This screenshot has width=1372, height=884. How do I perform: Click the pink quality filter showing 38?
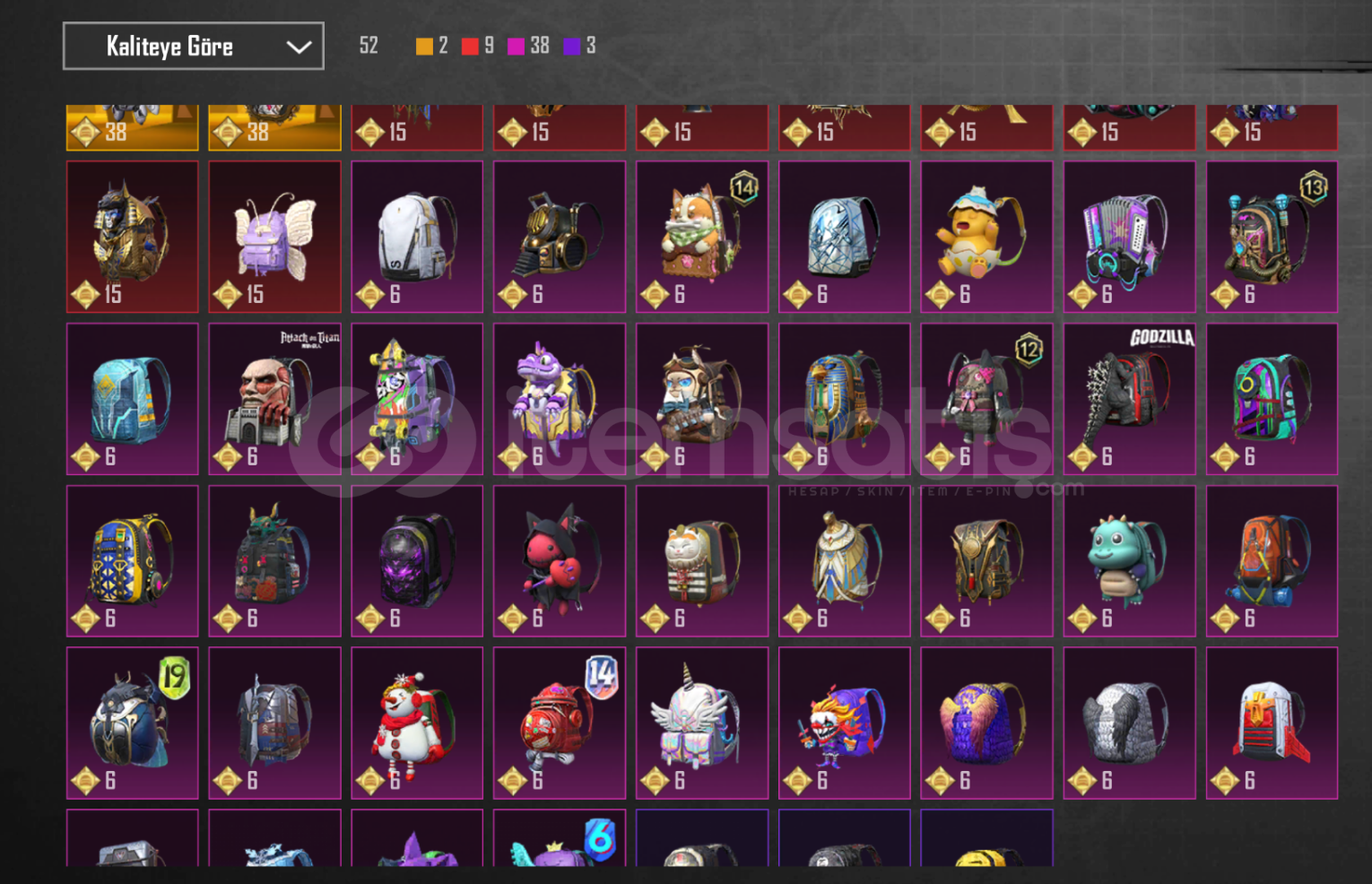528,46
